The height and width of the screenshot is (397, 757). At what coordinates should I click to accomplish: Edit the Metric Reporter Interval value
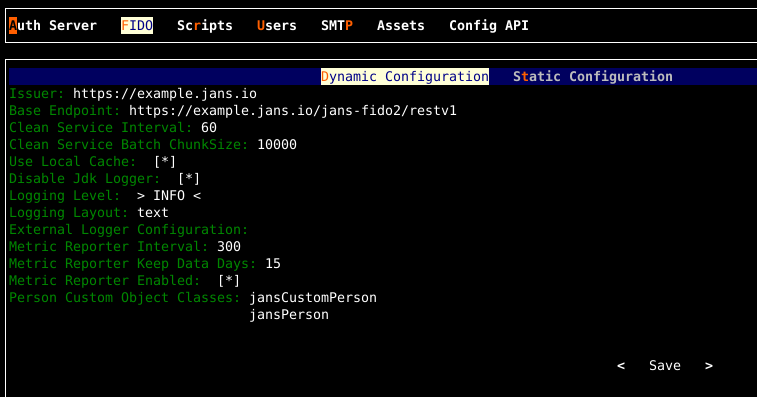(x=229, y=246)
